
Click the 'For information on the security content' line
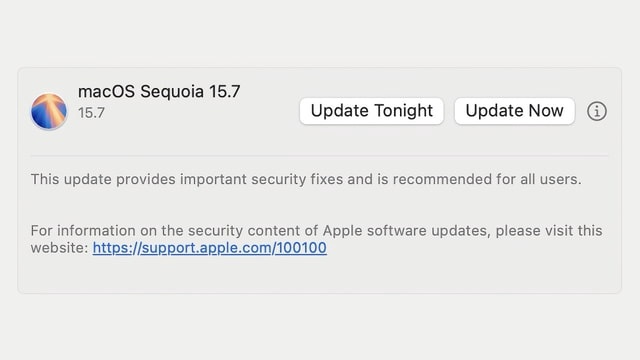[x=316, y=231]
